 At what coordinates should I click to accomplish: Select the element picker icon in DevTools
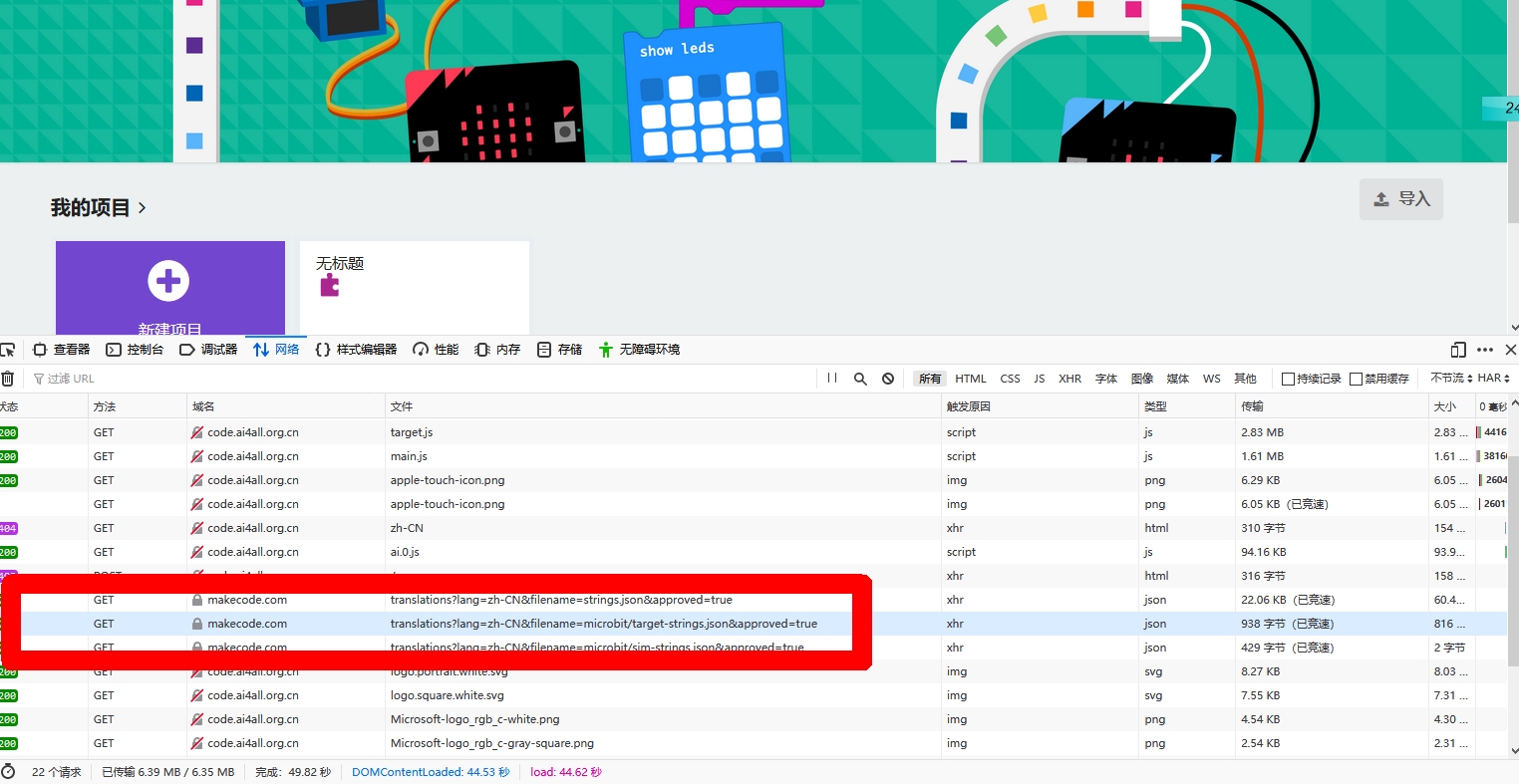9,350
